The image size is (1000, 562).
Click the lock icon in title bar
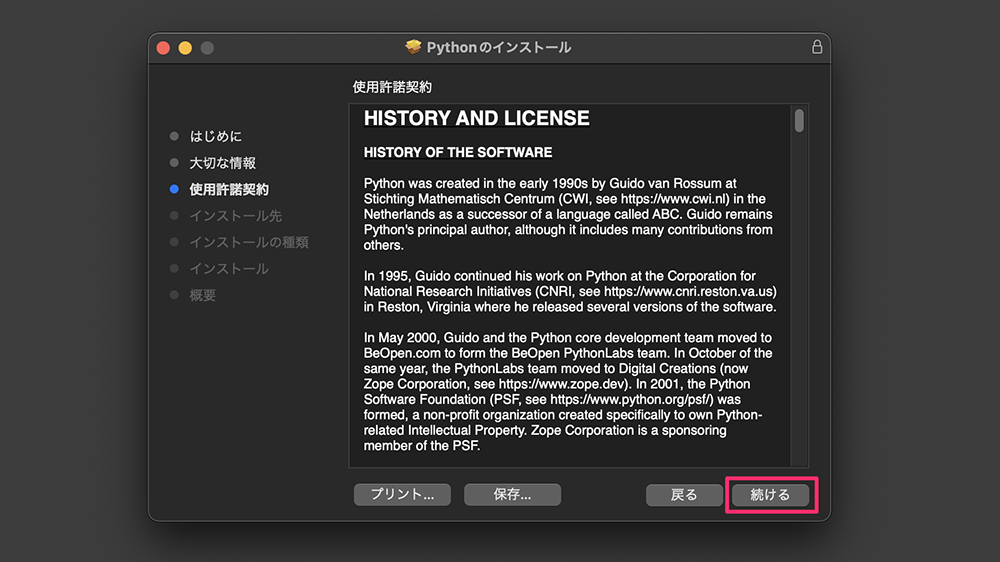click(x=816, y=47)
